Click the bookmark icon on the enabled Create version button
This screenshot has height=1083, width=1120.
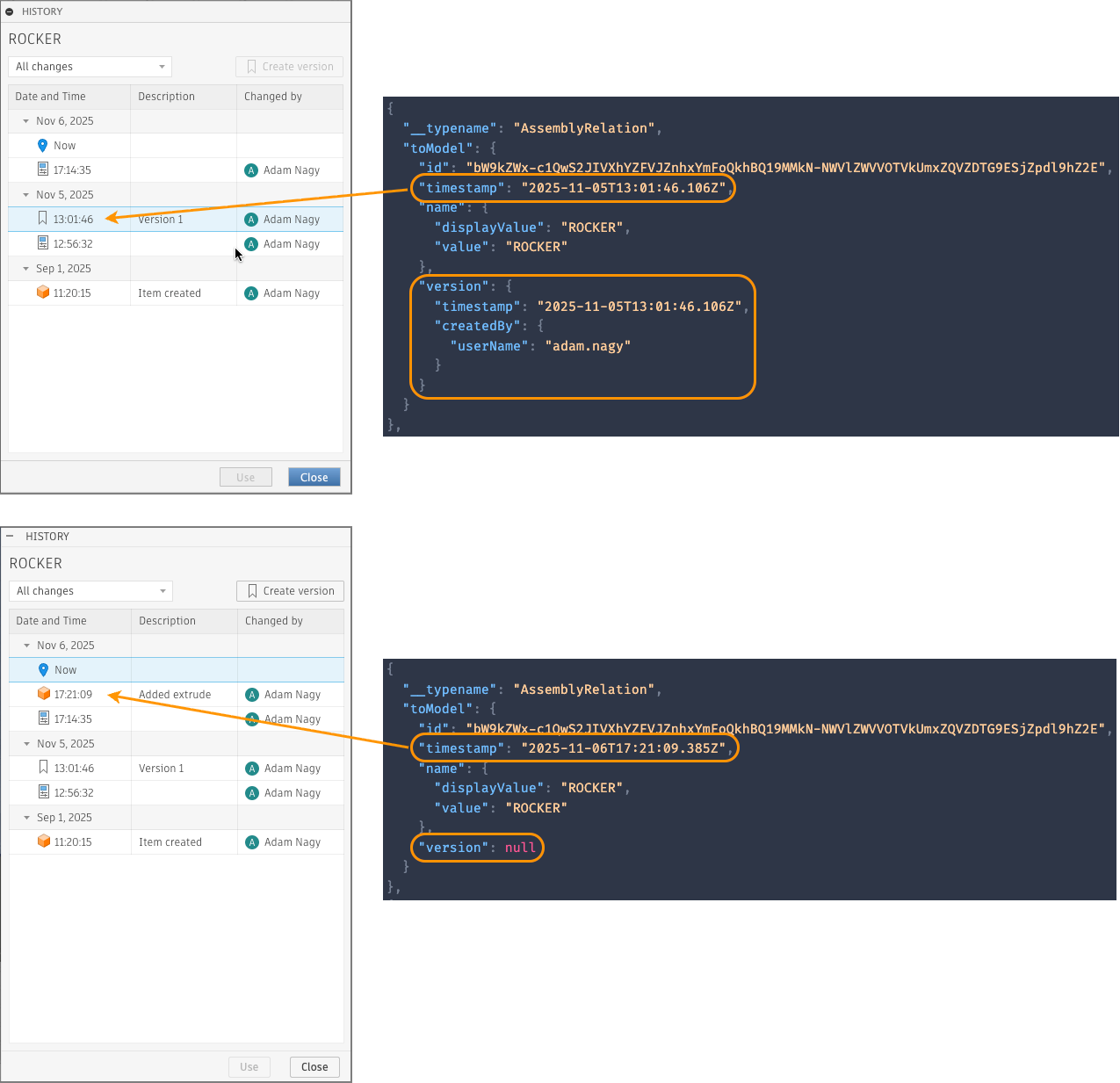[252, 591]
